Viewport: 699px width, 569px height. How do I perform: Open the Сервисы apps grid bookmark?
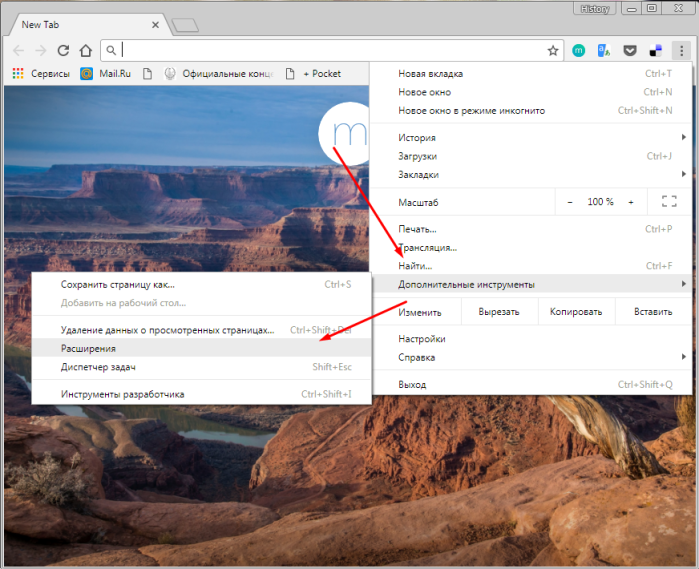(41, 74)
